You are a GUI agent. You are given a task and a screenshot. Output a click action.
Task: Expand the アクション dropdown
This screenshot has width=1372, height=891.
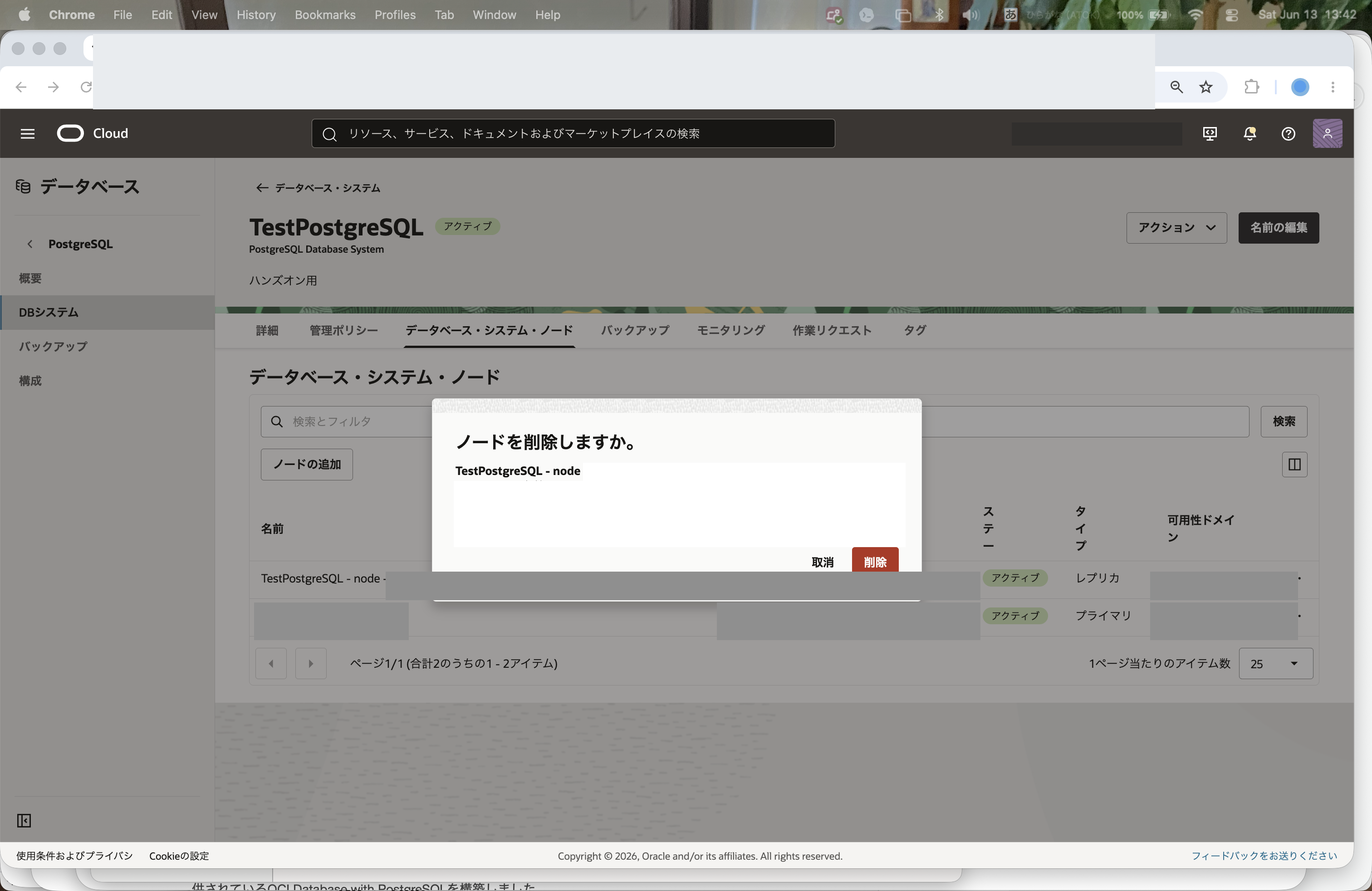point(1176,228)
